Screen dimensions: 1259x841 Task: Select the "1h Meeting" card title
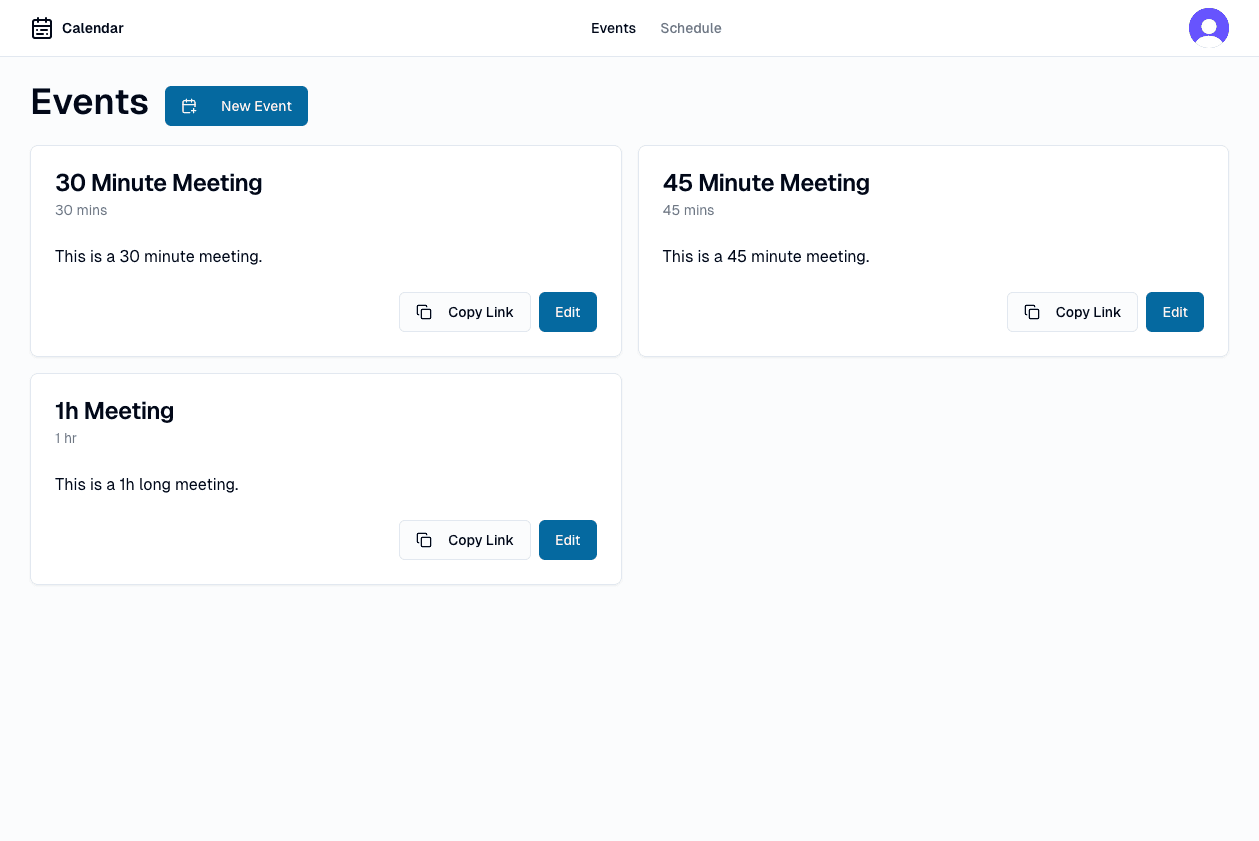click(114, 411)
